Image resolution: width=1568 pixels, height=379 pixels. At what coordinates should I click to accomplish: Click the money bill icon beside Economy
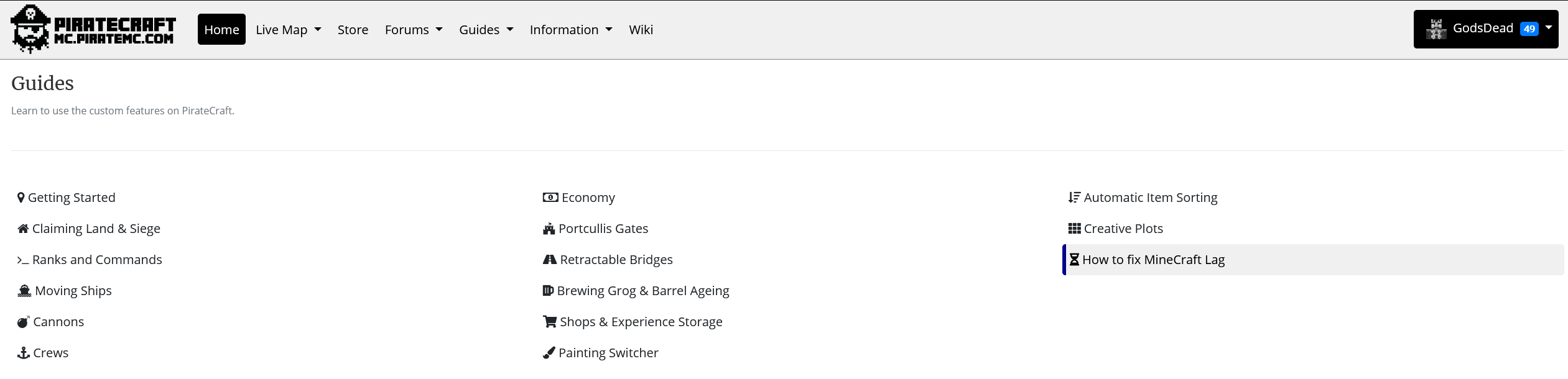(550, 198)
